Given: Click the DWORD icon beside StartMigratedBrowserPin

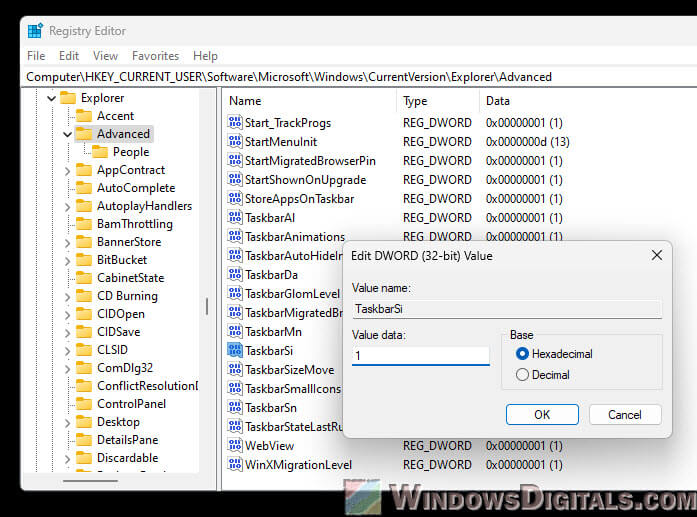Looking at the screenshot, I should point(235,160).
